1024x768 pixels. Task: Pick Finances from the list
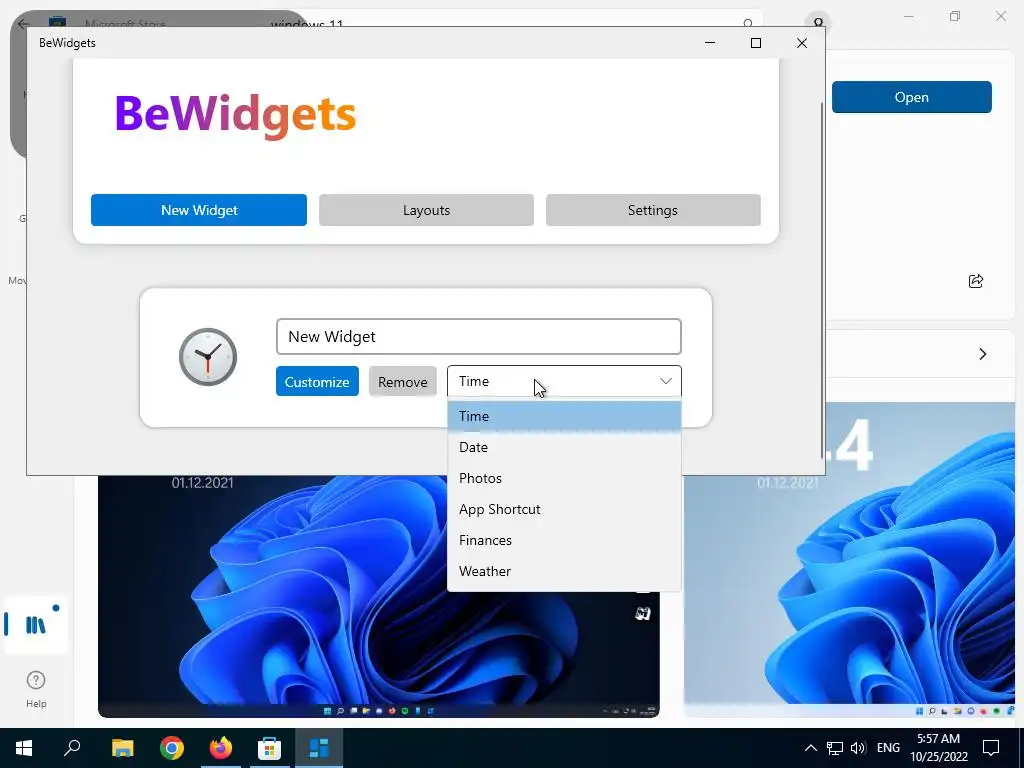[564, 540]
